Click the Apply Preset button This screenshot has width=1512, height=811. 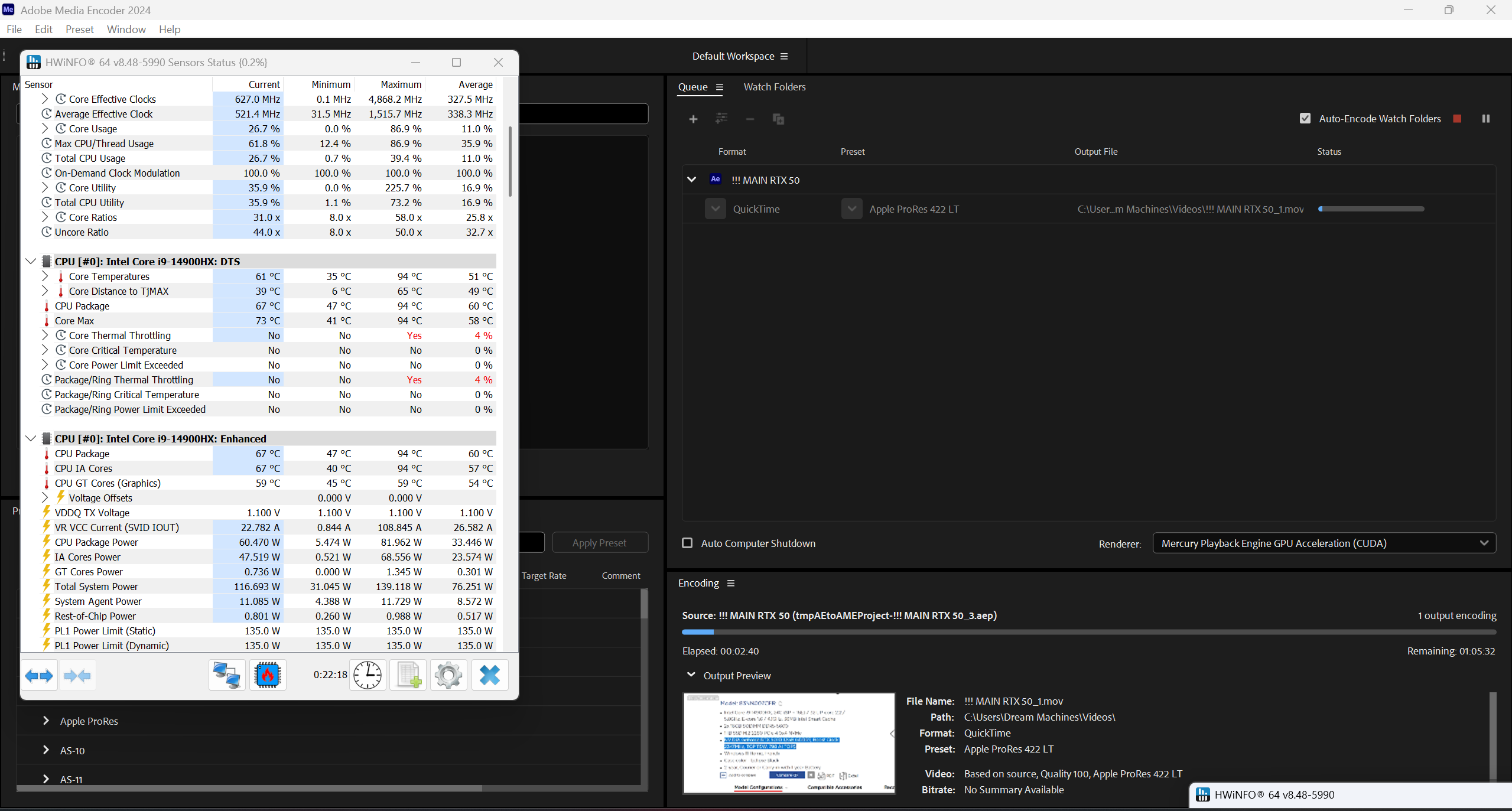(600, 543)
